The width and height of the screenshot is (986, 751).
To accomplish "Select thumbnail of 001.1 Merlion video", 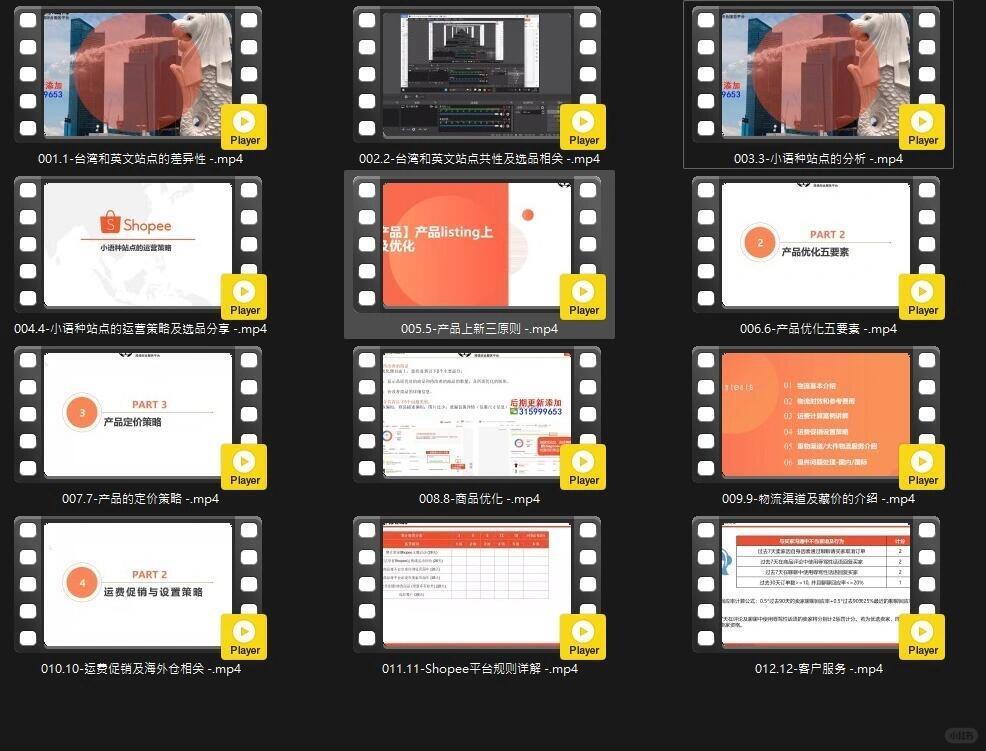I will click(138, 74).
